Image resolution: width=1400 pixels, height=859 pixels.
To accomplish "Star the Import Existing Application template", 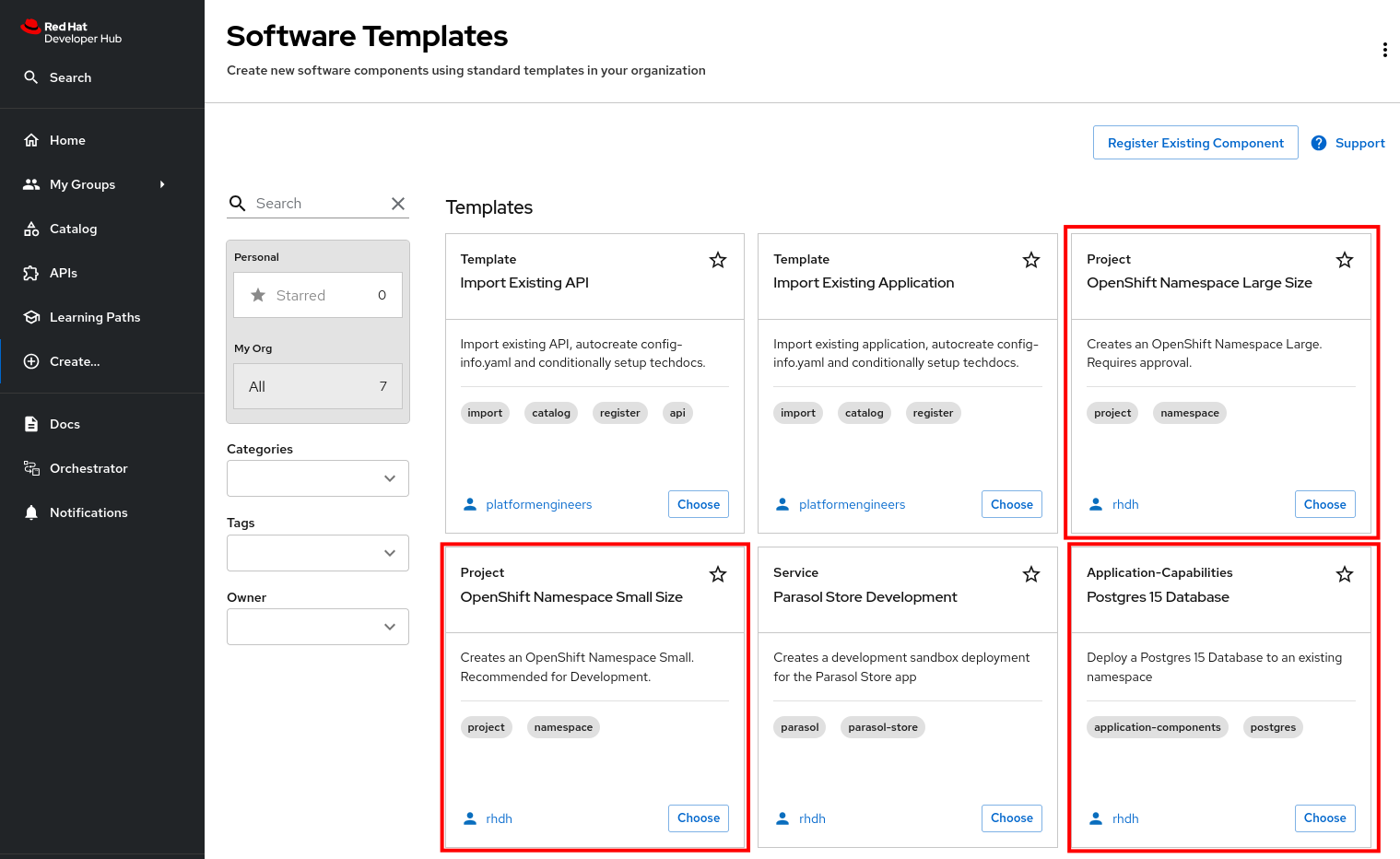I will pos(1031,260).
